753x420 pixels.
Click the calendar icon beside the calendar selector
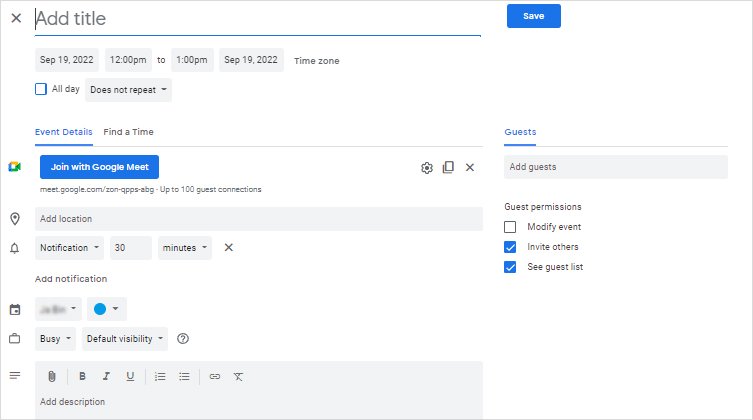click(x=15, y=310)
